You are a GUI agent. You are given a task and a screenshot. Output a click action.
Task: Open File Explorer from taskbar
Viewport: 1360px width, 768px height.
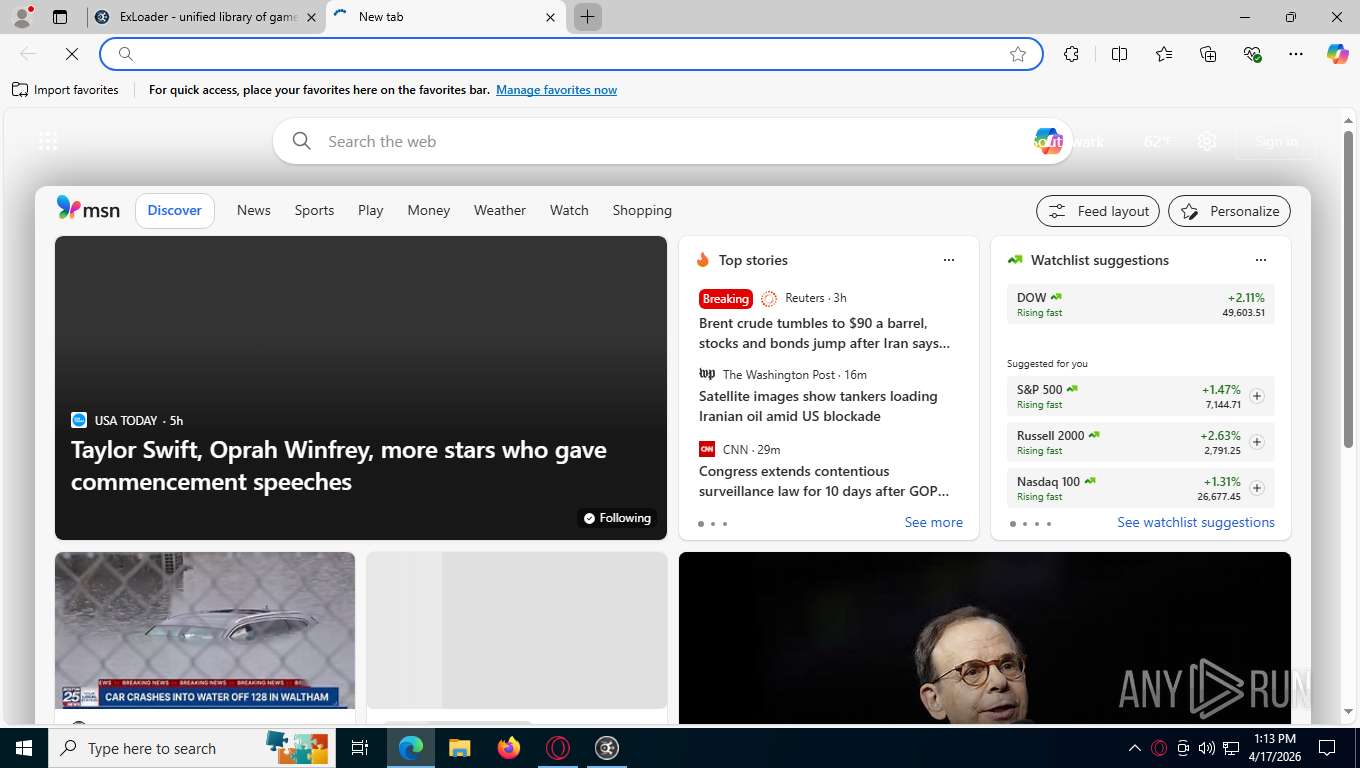point(459,748)
